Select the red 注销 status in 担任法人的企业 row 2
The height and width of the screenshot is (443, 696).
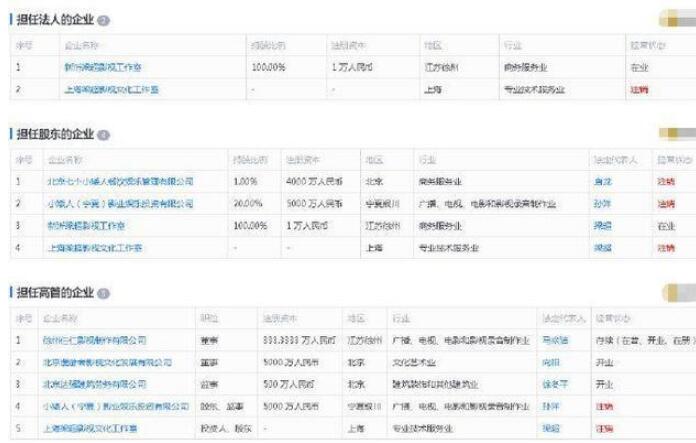click(x=639, y=90)
